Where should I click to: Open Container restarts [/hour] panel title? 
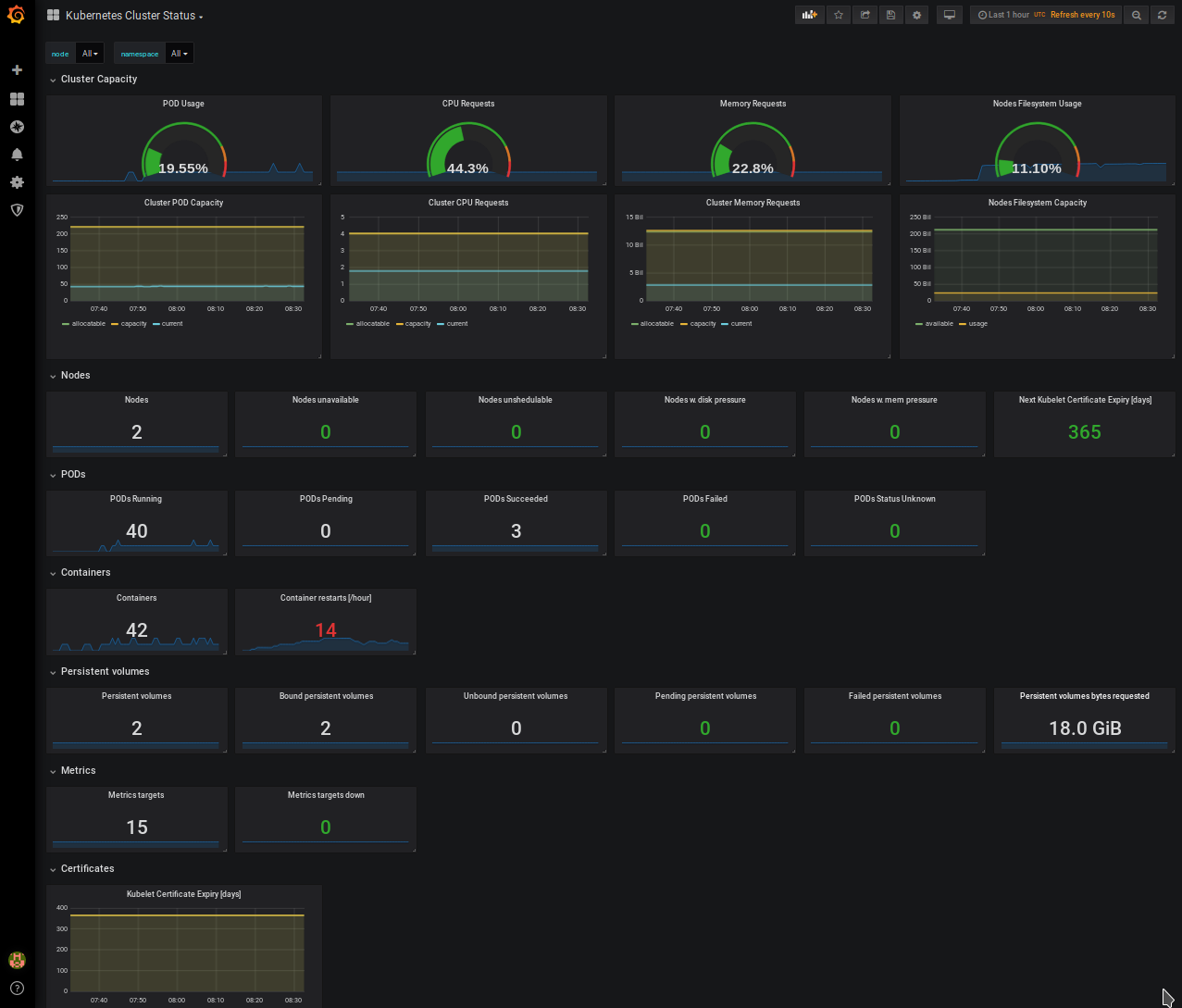tap(326, 598)
